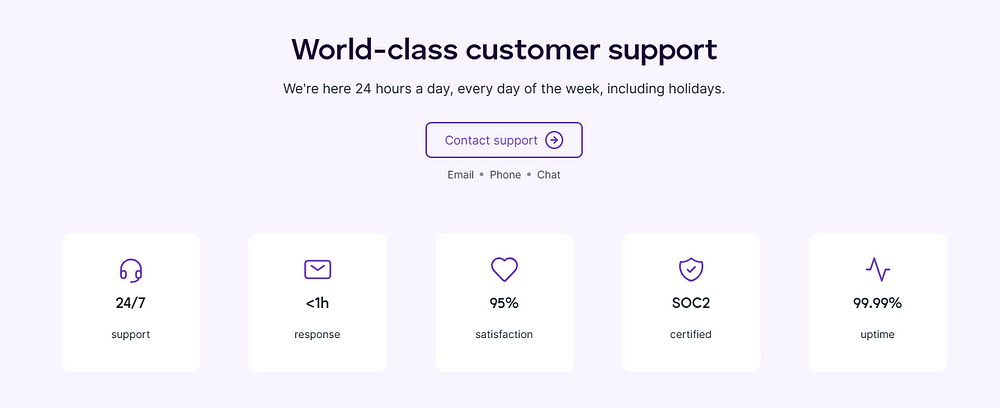Select the Email contact option text
Image resolution: width=1000 pixels, height=408 pixels.
(x=460, y=175)
